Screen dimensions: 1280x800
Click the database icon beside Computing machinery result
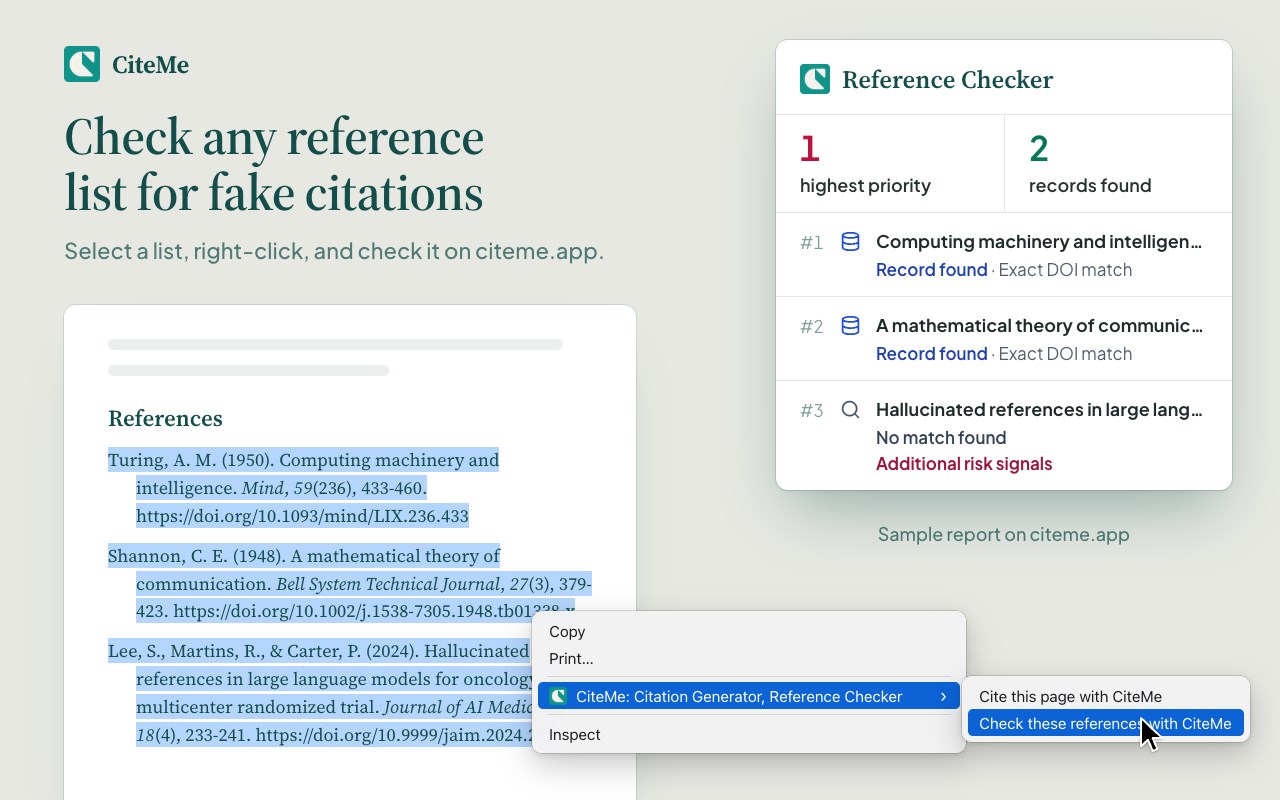tap(850, 241)
